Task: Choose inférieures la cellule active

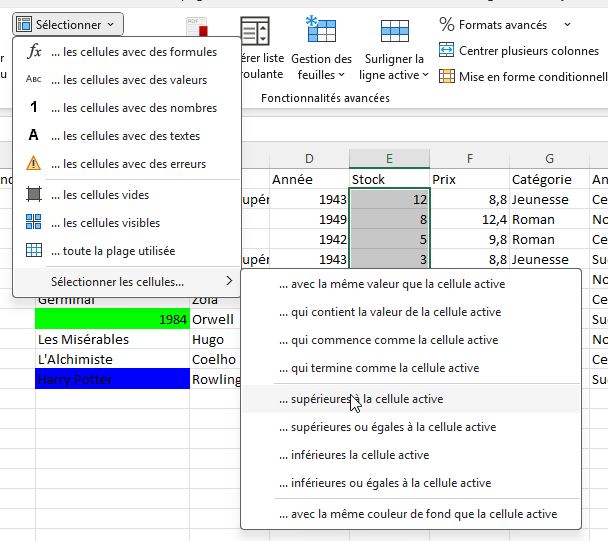Action: (x=411, y=455)
